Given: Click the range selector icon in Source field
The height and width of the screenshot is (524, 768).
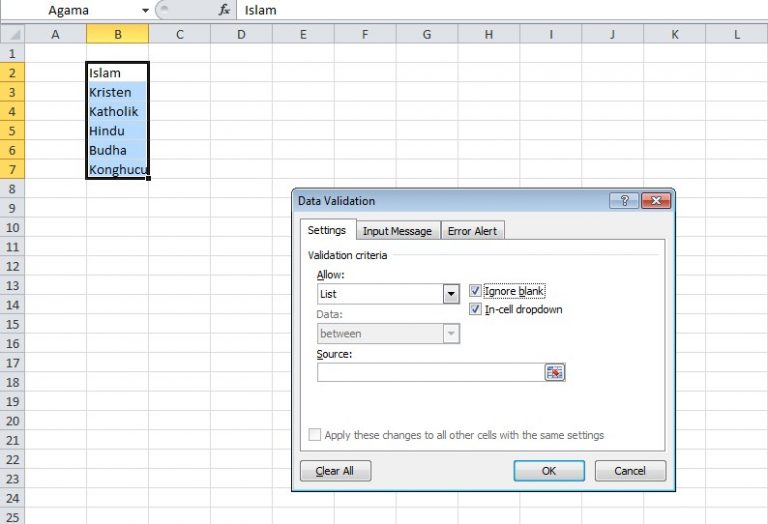Looking at the screenshot, I should (554, 373).
